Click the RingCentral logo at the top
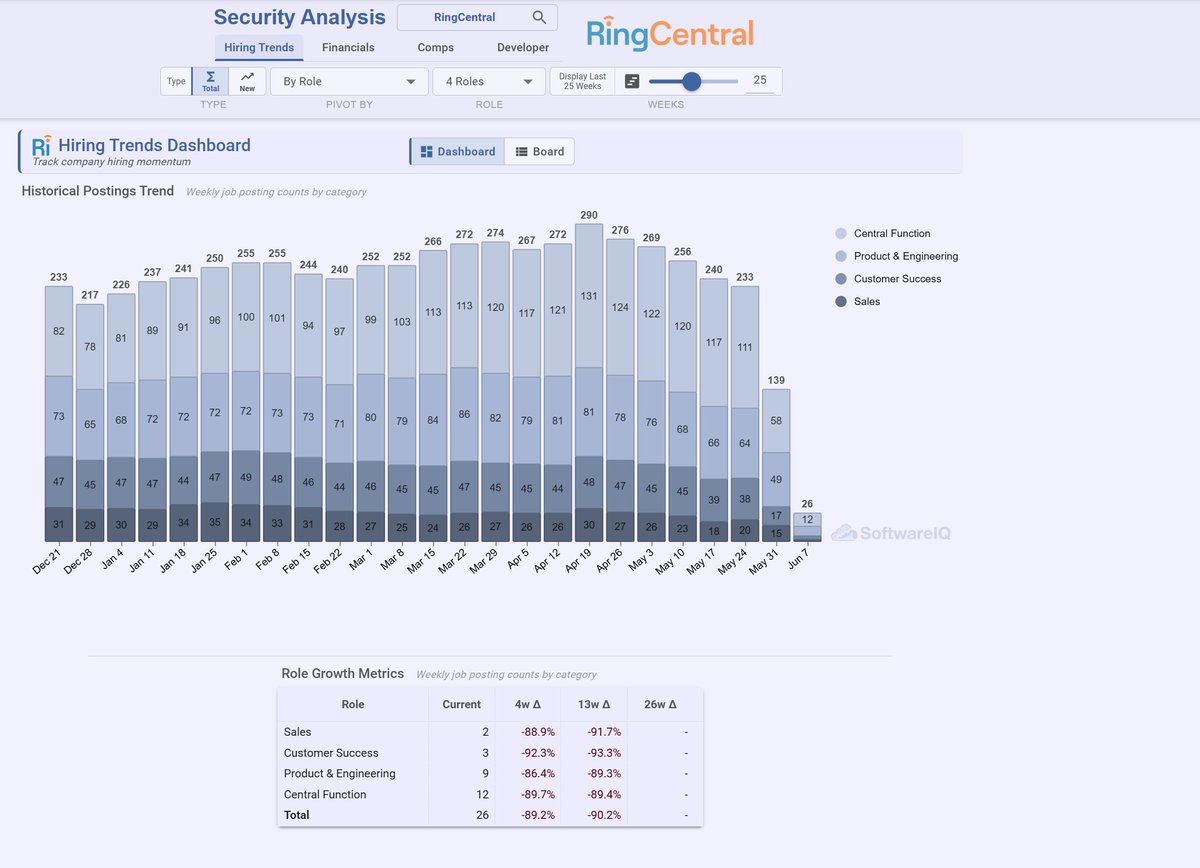This screenshot has height=868, width=1200. [x=669, y=34]
